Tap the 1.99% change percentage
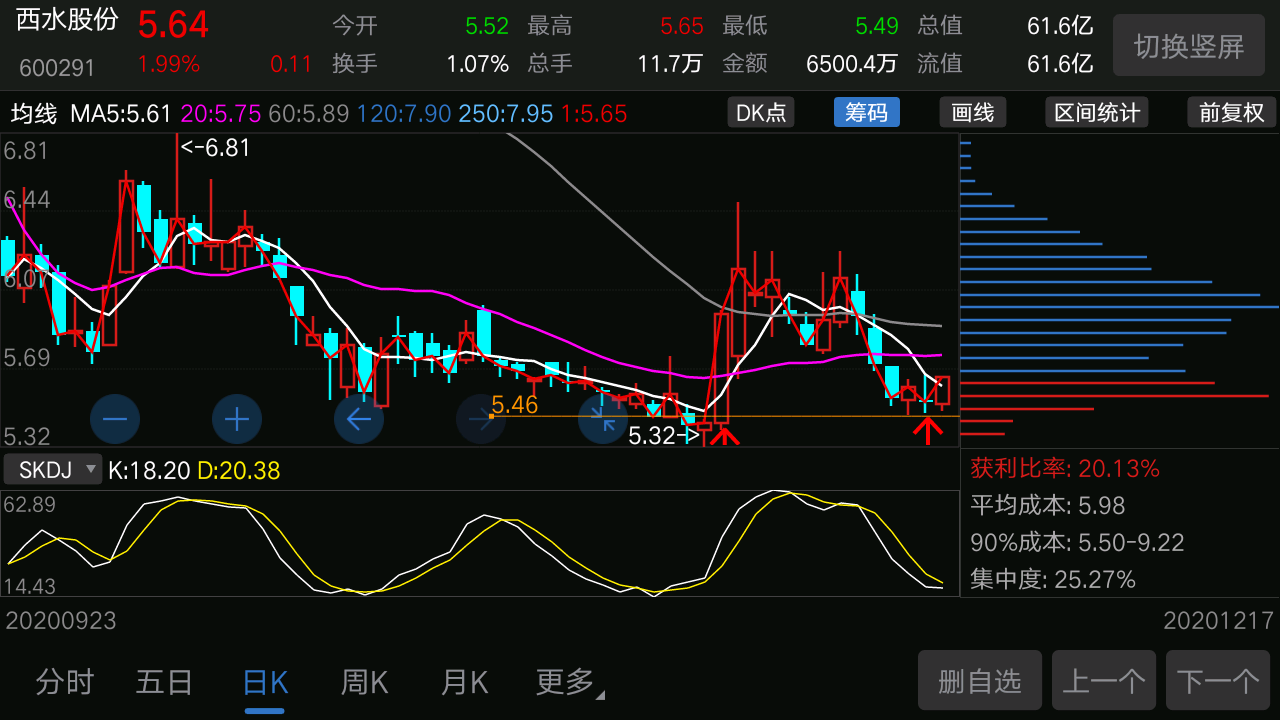The image size is (1280, 720). (x=169, y=64)
